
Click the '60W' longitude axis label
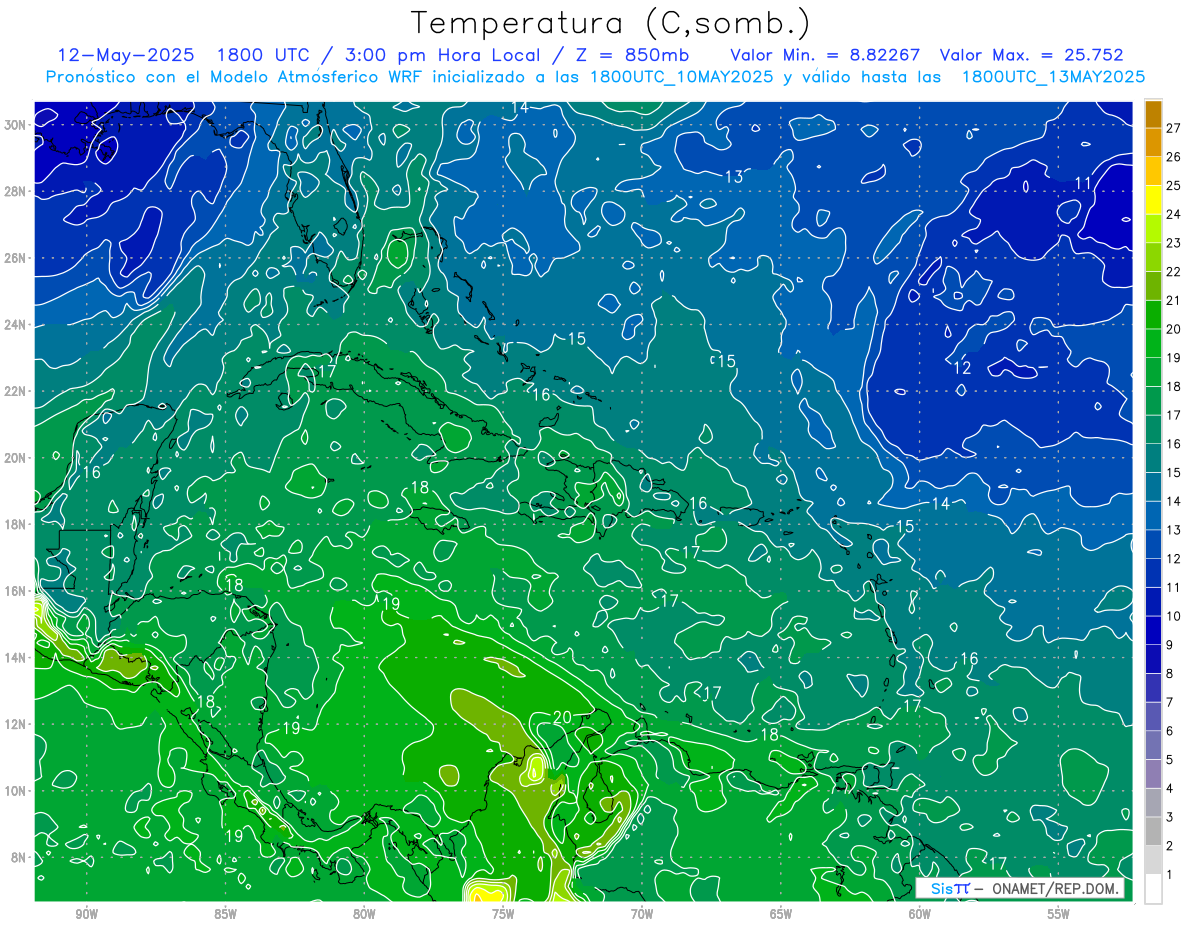pos(920,914)
